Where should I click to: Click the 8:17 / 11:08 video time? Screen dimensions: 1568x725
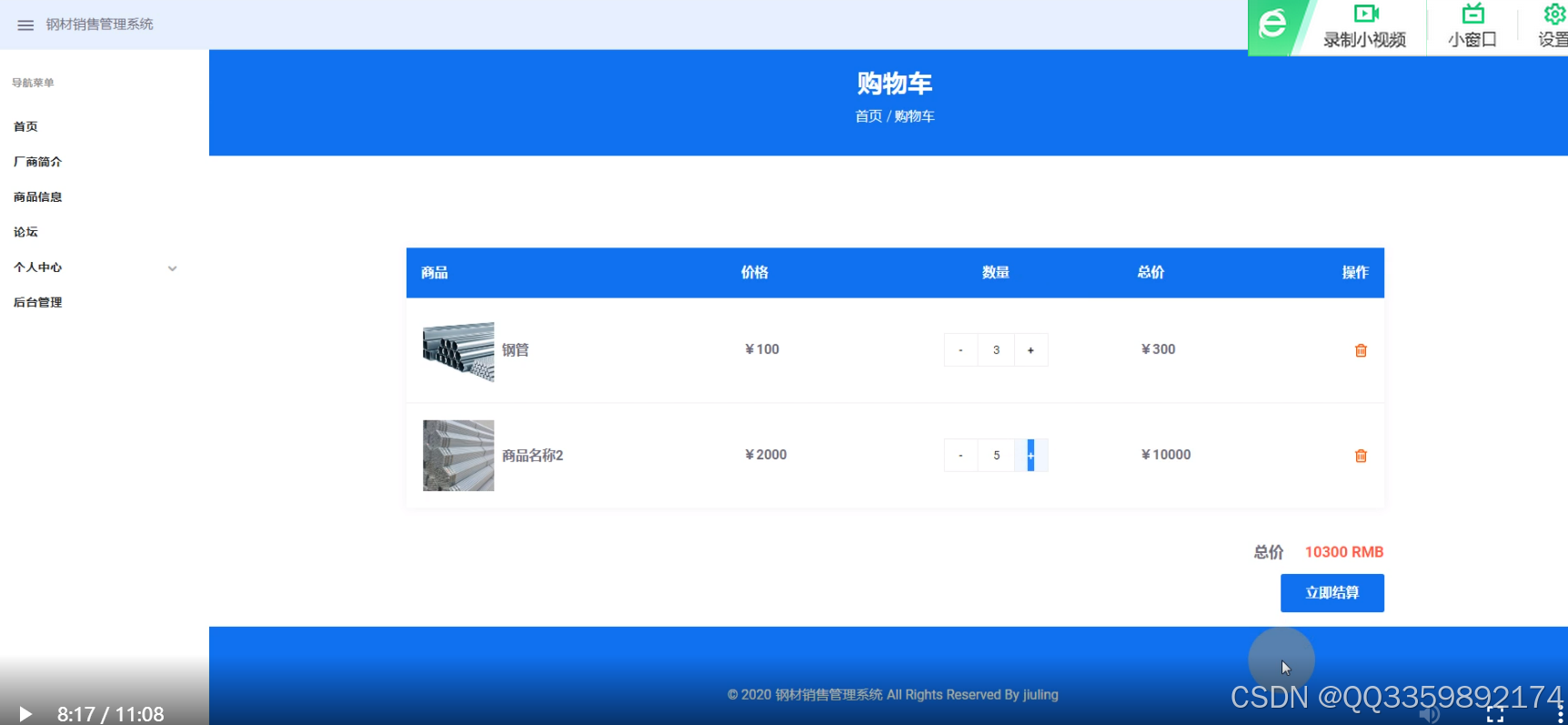point(111,715)
